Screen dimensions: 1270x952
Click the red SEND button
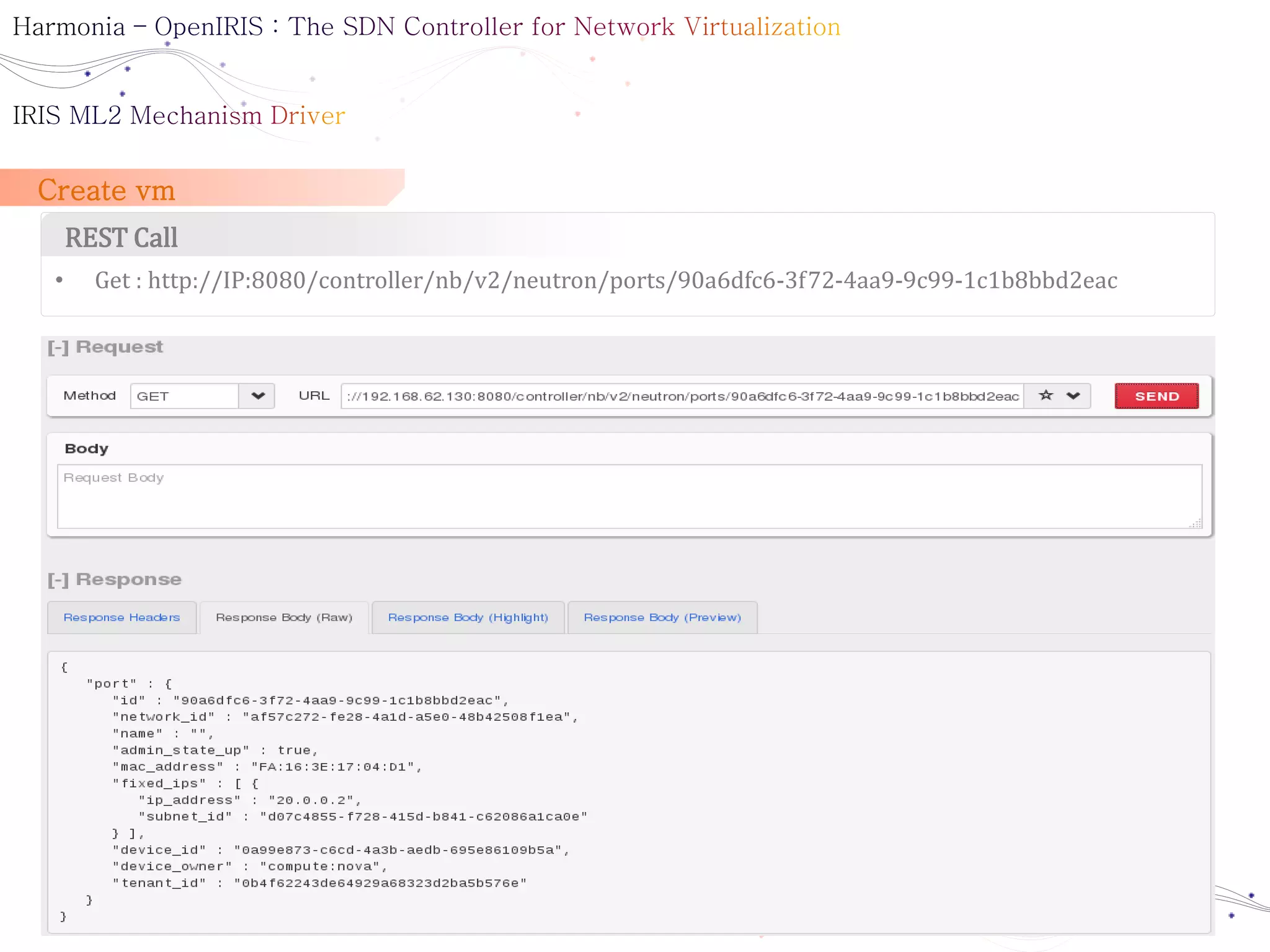coord(1156,396)
